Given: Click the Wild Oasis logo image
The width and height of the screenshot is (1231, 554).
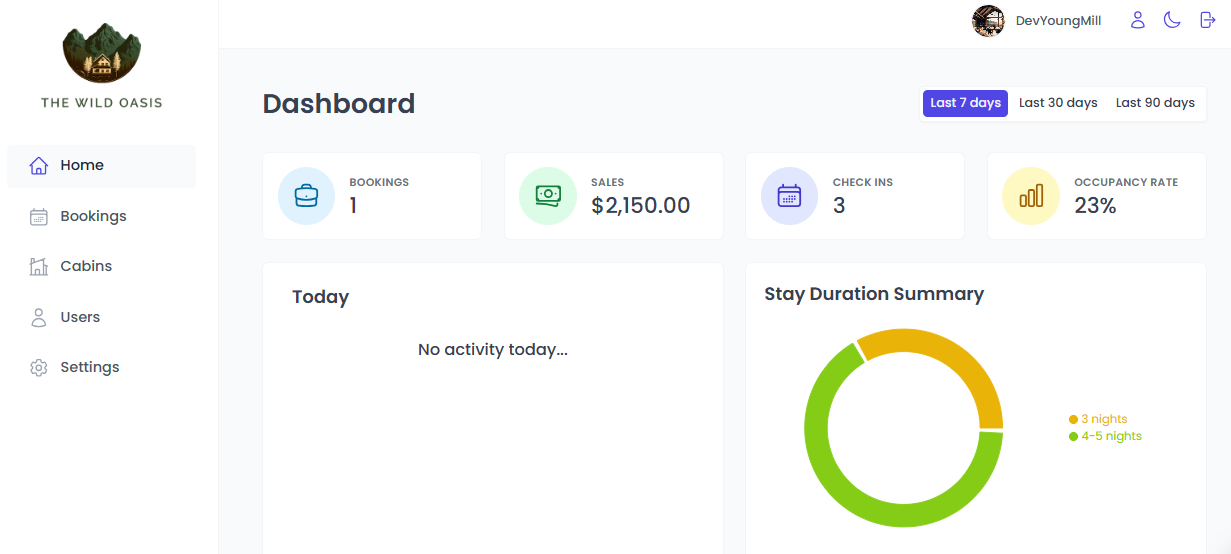Looking at the screenshot, I should 101,53.
